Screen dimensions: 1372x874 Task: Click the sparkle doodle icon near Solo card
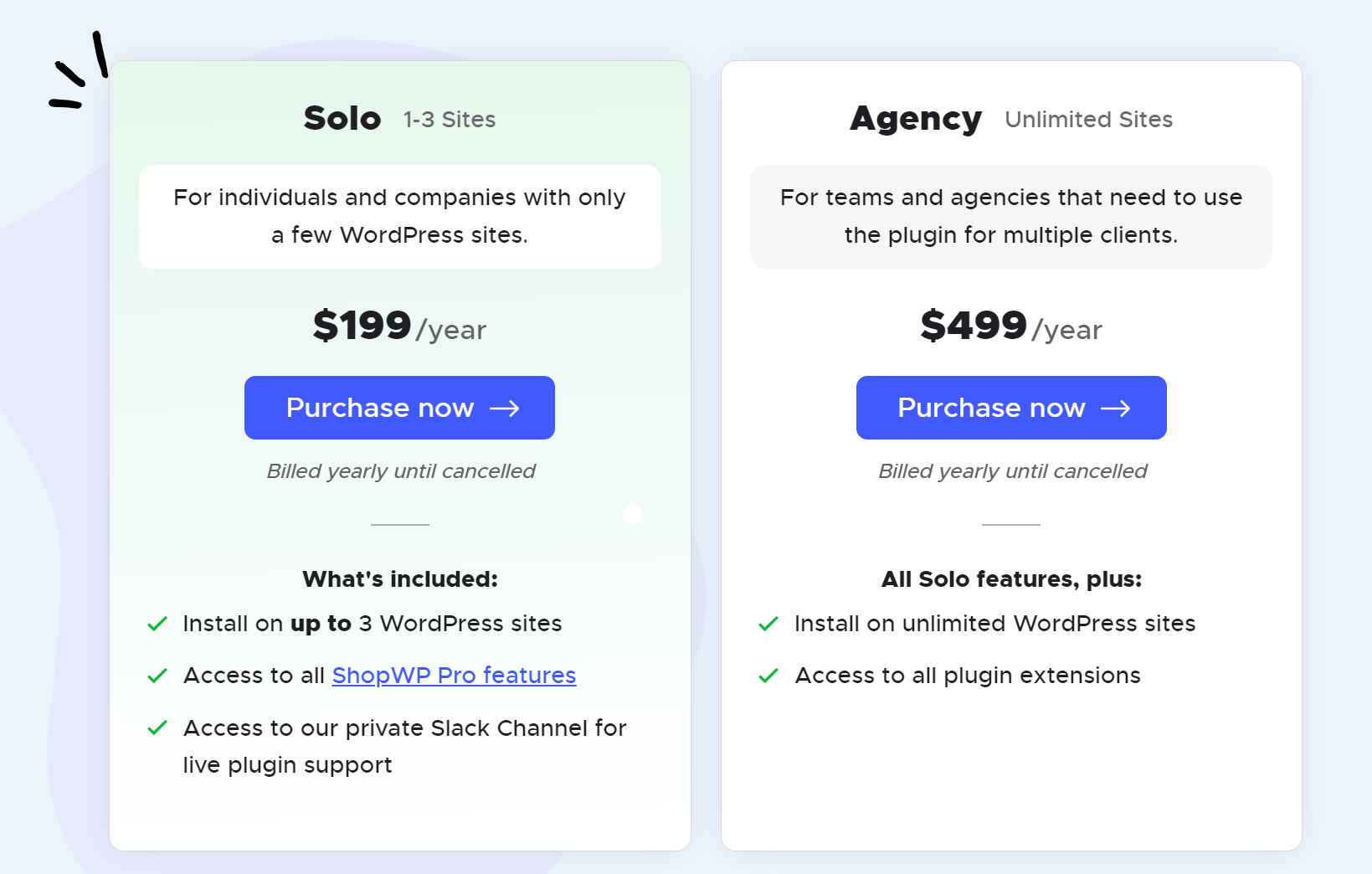pos(80,72)
